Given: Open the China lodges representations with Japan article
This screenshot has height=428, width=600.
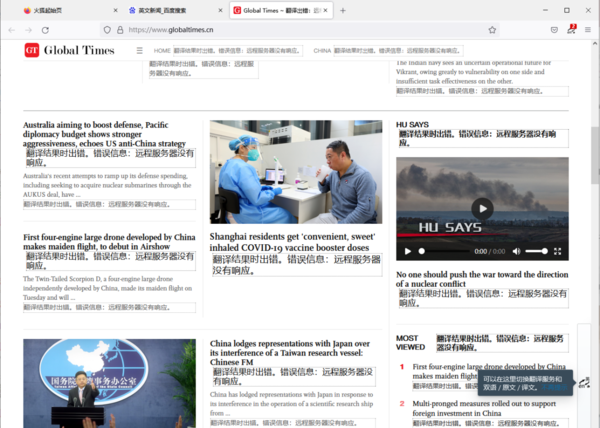Looking at the screenshot, I should click(290, 353).
